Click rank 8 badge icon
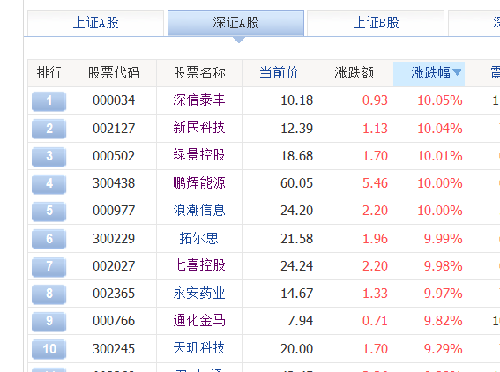The width and height of the screenshot is (500, 372). [49, 294]
